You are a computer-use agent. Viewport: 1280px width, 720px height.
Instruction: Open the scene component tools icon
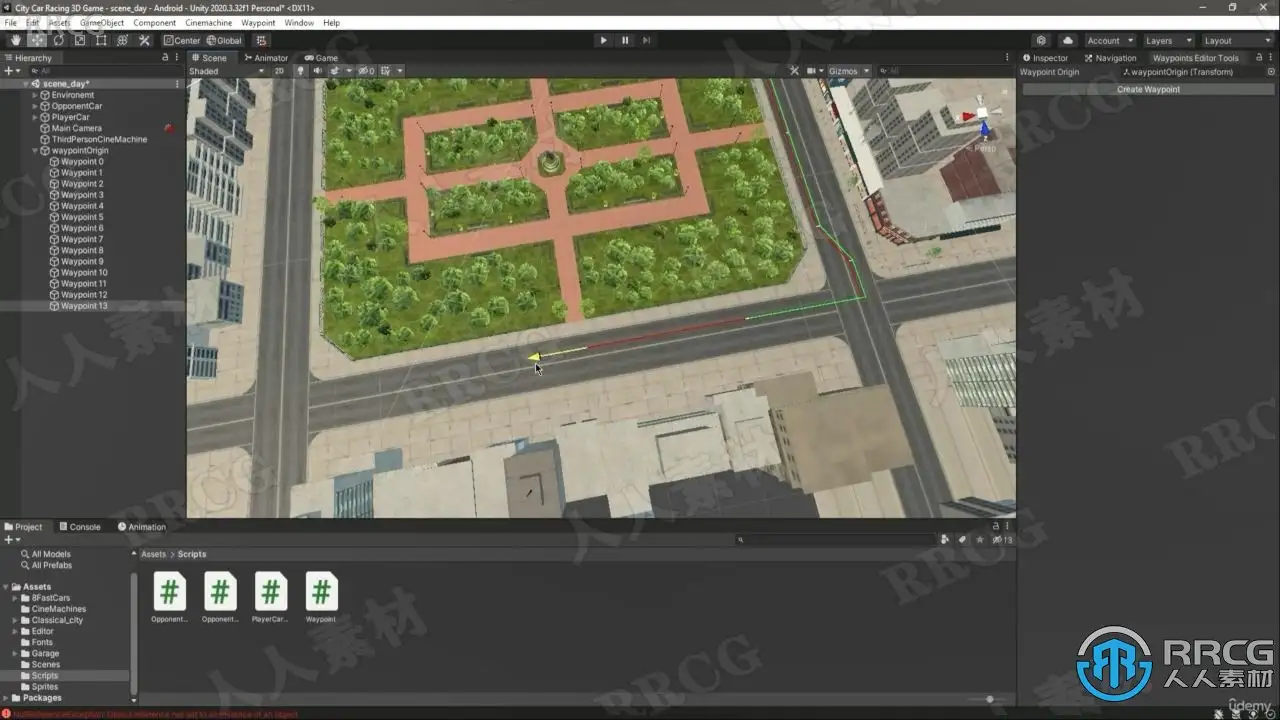point(795,71)
